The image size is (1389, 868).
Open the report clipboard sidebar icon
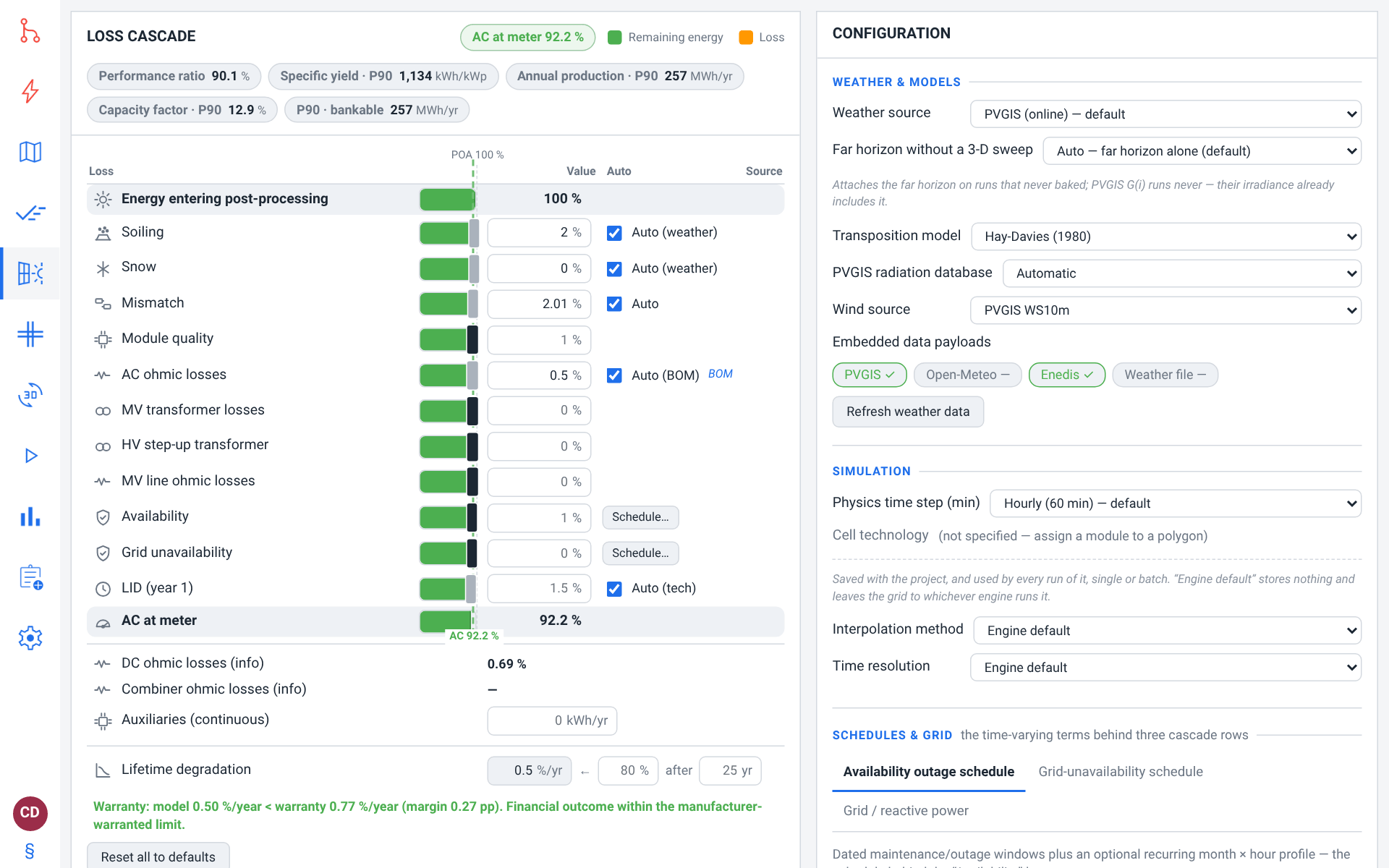point(30,577)
